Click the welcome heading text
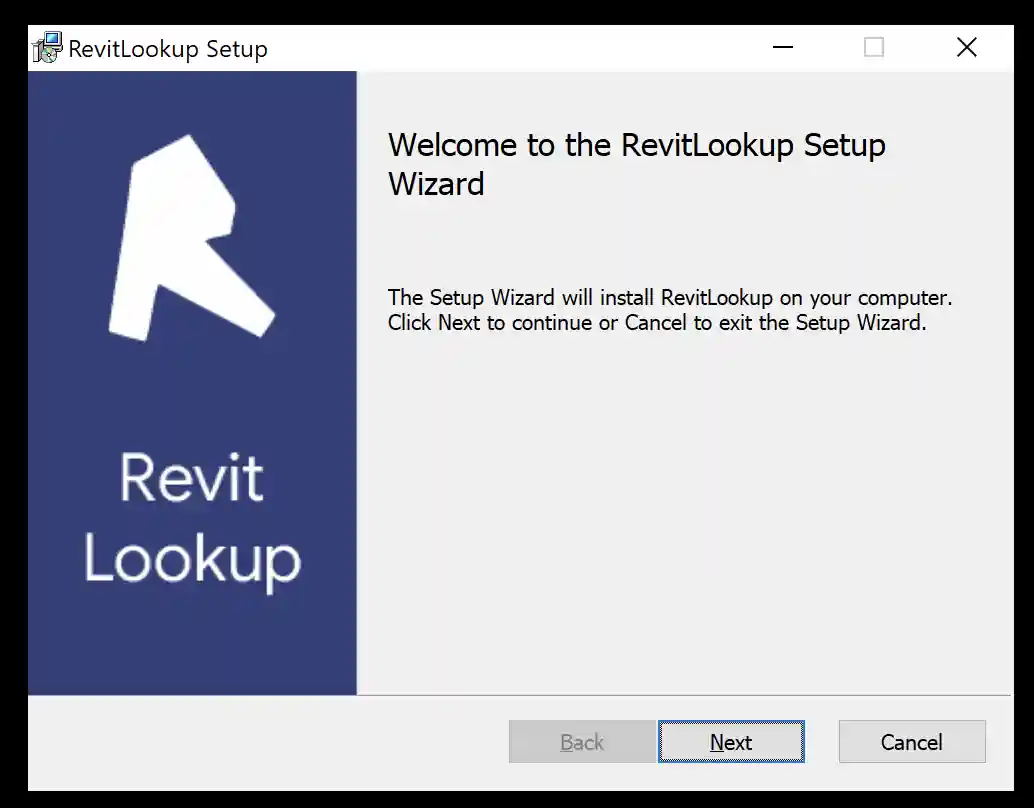This screenshot has height=808, width=1034. click(x=636, y=163)
